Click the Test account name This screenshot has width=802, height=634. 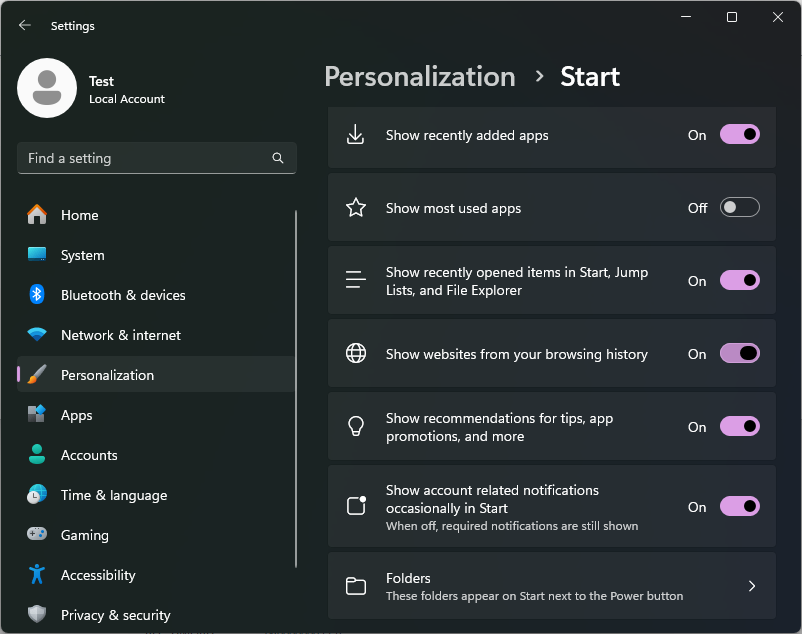(x=101, y=81)
